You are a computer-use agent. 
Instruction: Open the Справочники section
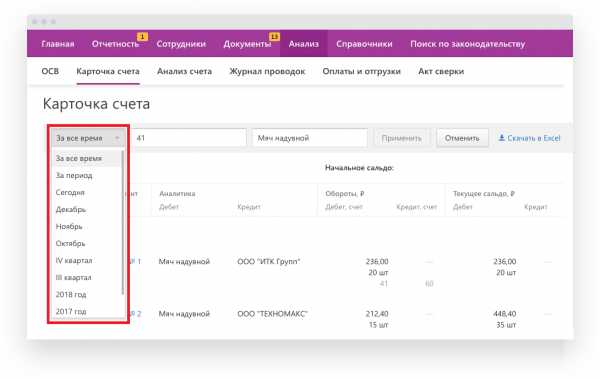point(364,44)
